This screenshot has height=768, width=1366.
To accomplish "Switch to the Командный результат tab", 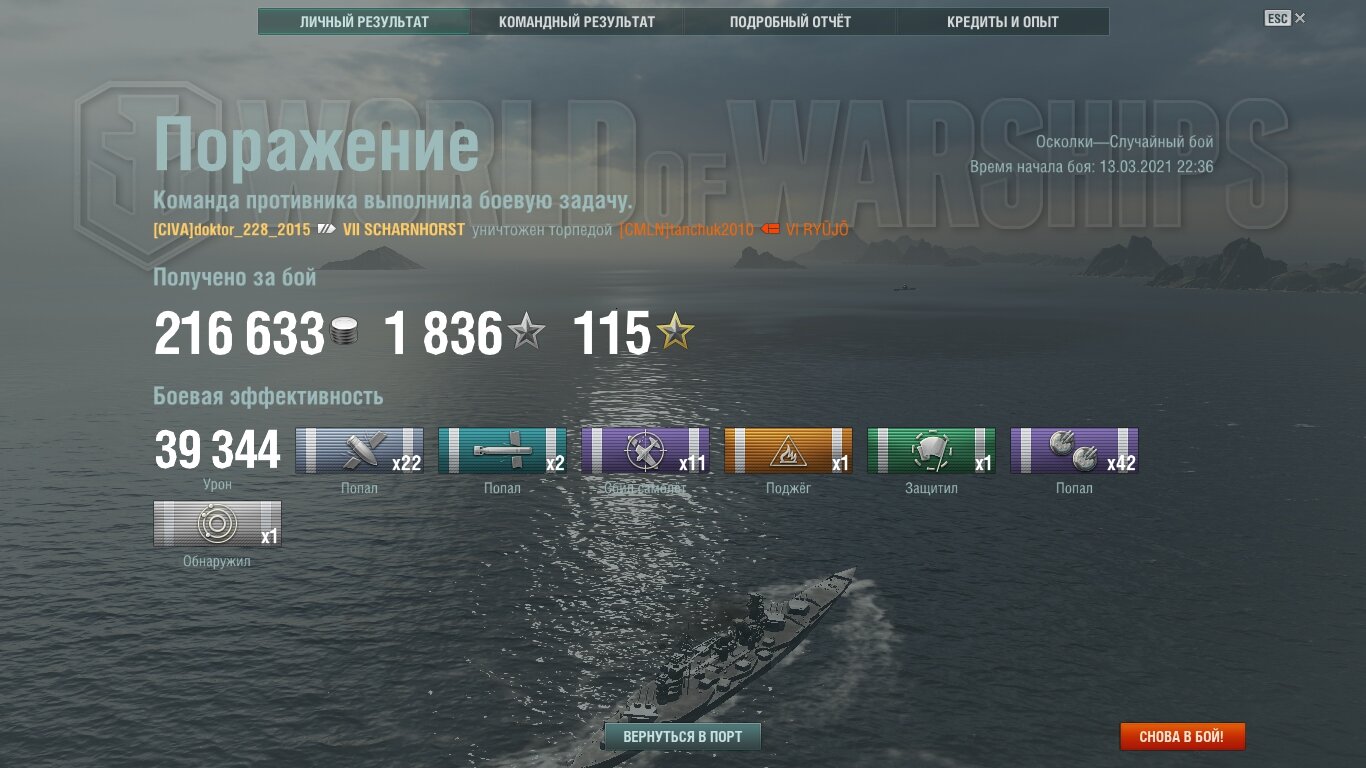I will tap(577, 21).
